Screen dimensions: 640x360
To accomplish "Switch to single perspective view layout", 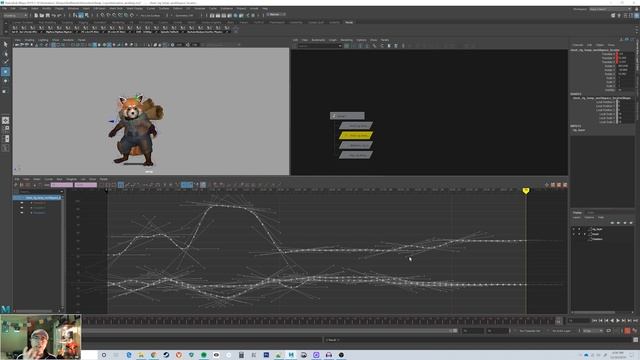I will click(x=5, y=120).
